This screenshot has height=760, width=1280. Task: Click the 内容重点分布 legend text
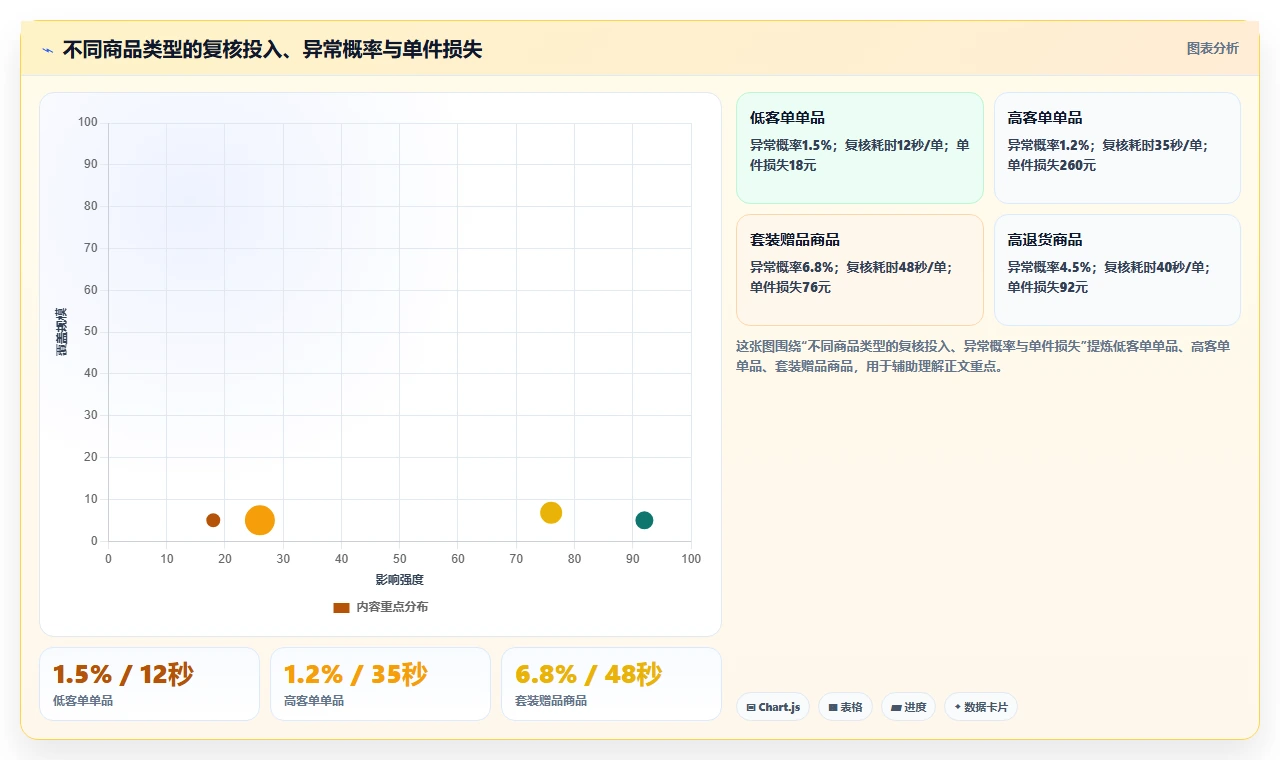pos(392,607)
